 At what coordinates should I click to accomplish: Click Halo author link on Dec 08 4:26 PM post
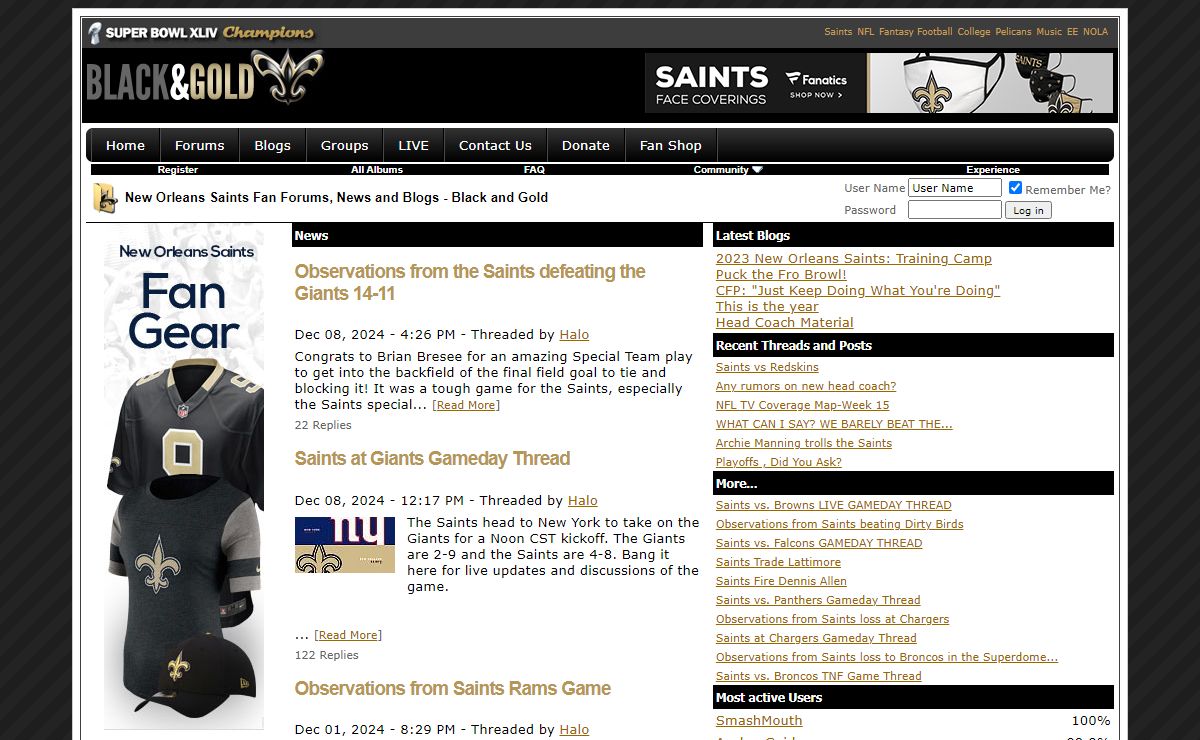574,335
